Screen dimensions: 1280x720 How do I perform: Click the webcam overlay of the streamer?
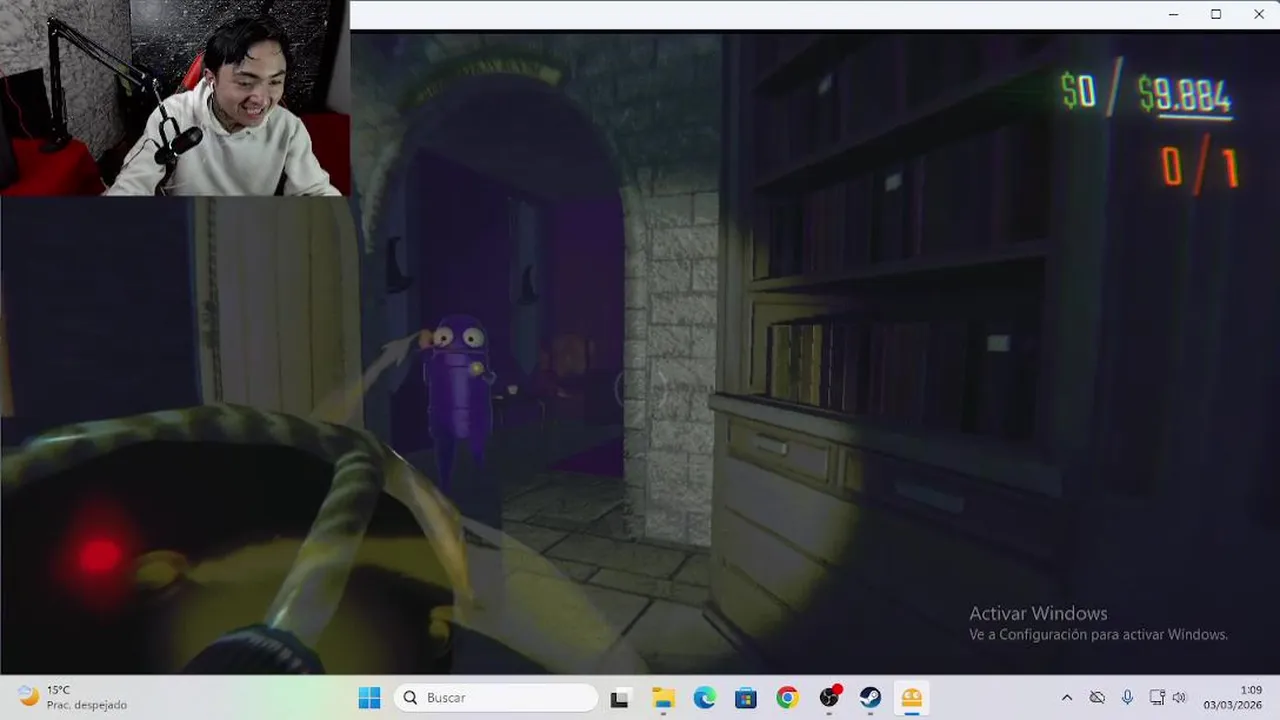click(x=175, y=98)
